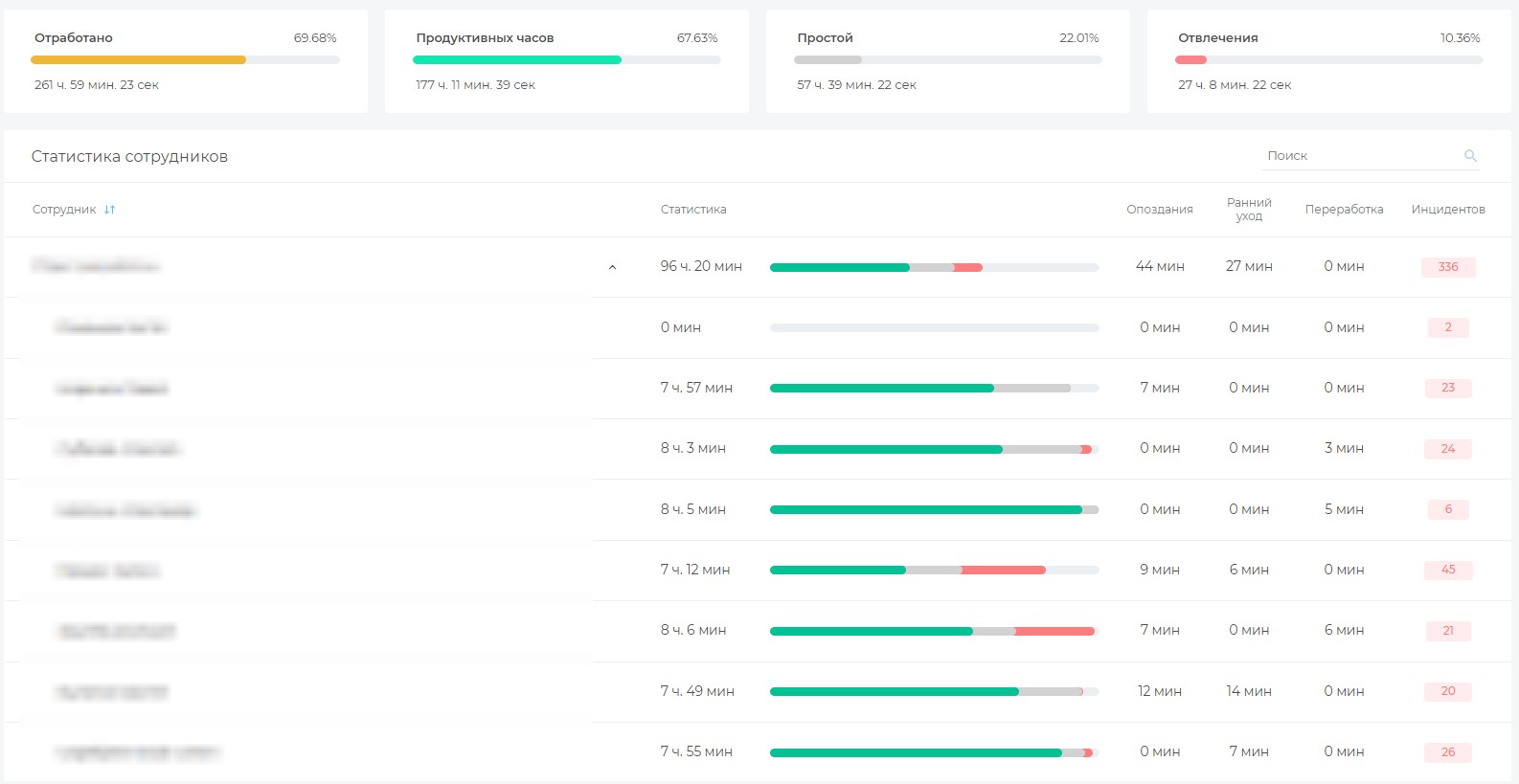Sort by the Сотрудник column arrows
Screen dimensions: 1519x784
pos(110,210)
